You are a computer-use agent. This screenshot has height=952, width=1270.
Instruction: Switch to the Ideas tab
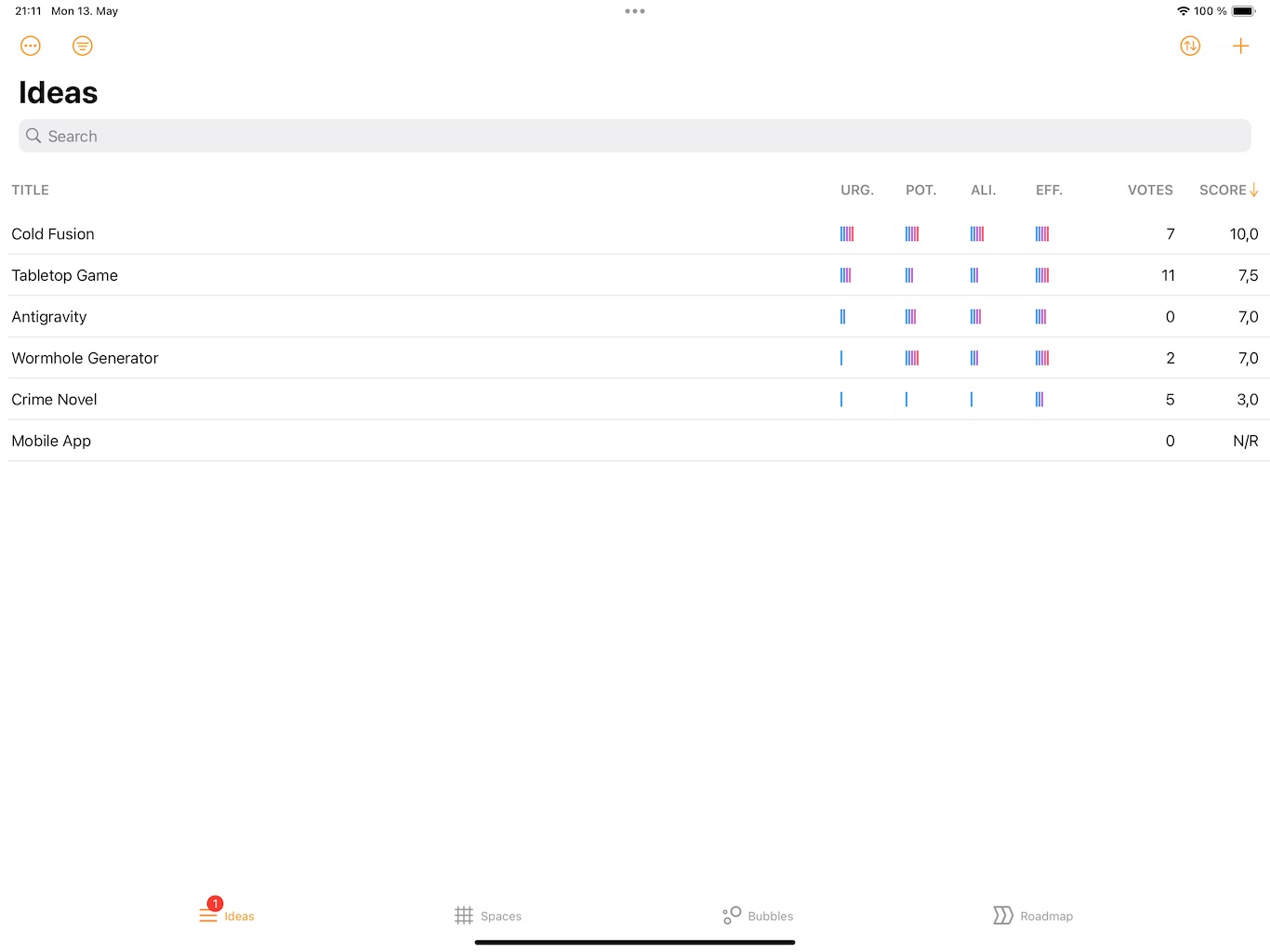point(226,916)
